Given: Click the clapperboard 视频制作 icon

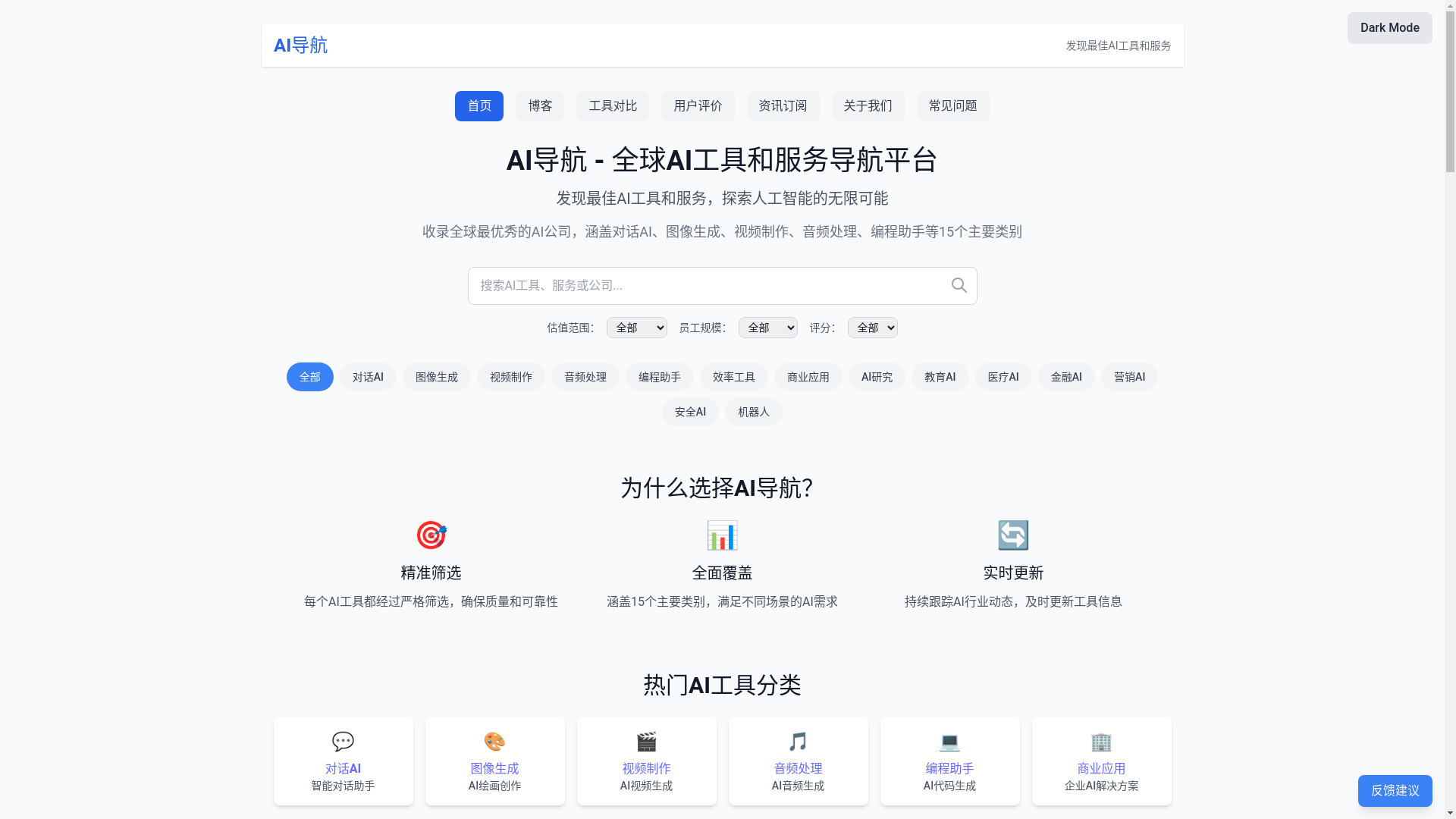Looking at the screenshot, I should pyautogui.click(x=646, y=741).
